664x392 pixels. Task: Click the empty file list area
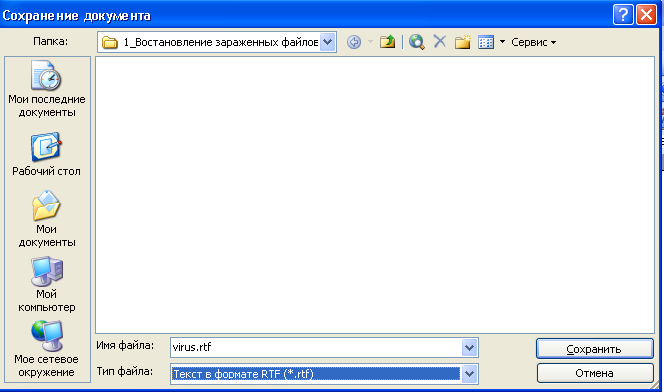pos(375,195)
